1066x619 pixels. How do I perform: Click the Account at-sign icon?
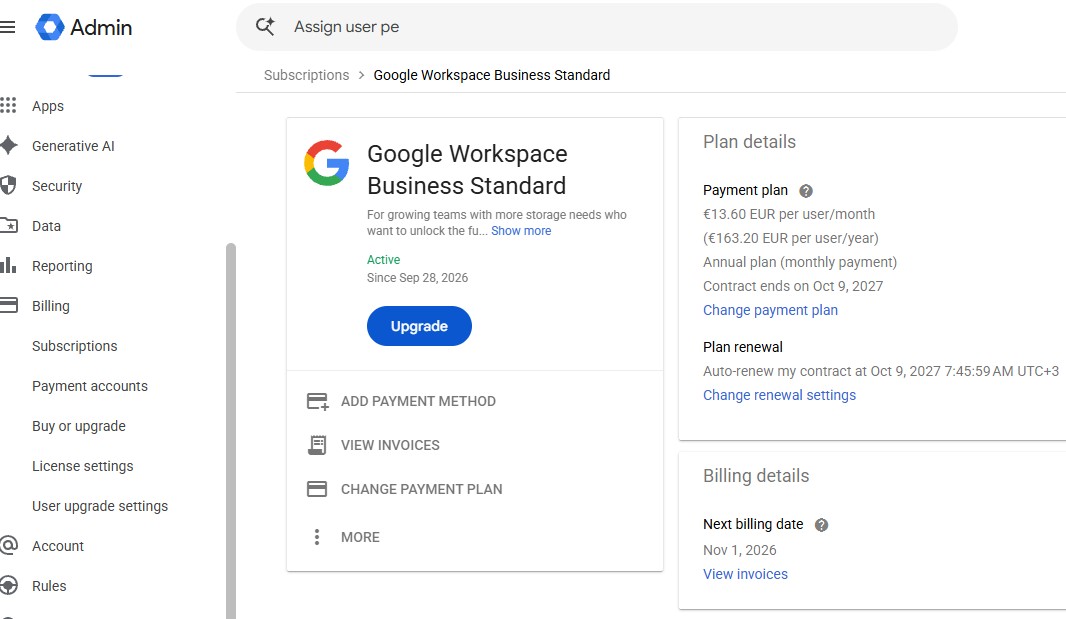pyautogui.click(x=9, y=546)
